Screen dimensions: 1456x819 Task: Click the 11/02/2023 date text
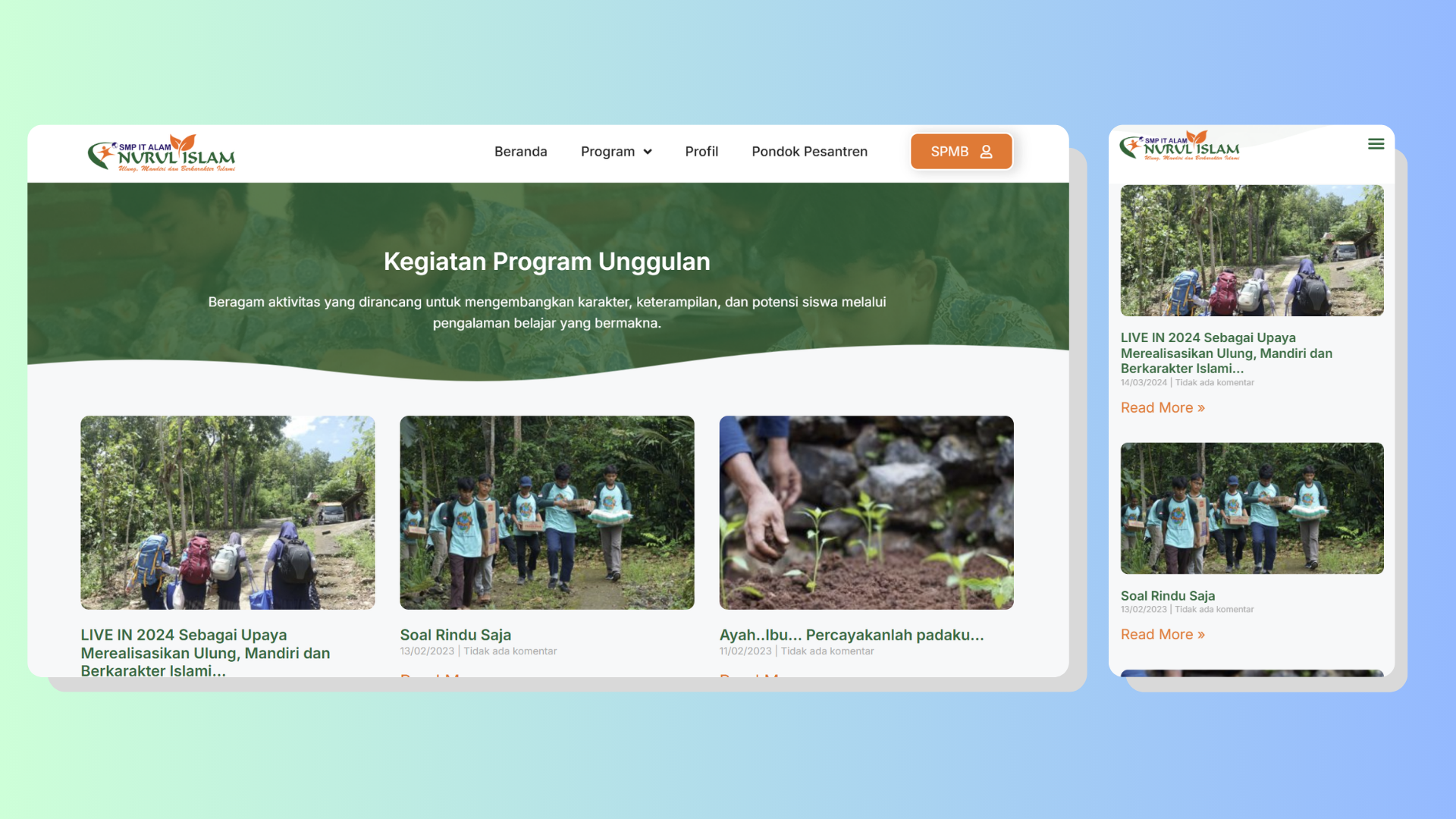pos(745,651)
